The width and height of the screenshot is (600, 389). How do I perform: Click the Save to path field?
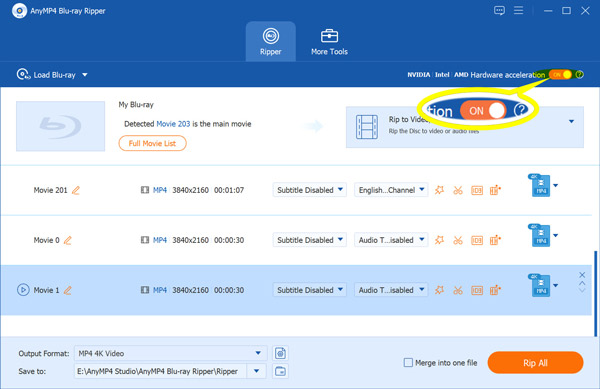160,371
